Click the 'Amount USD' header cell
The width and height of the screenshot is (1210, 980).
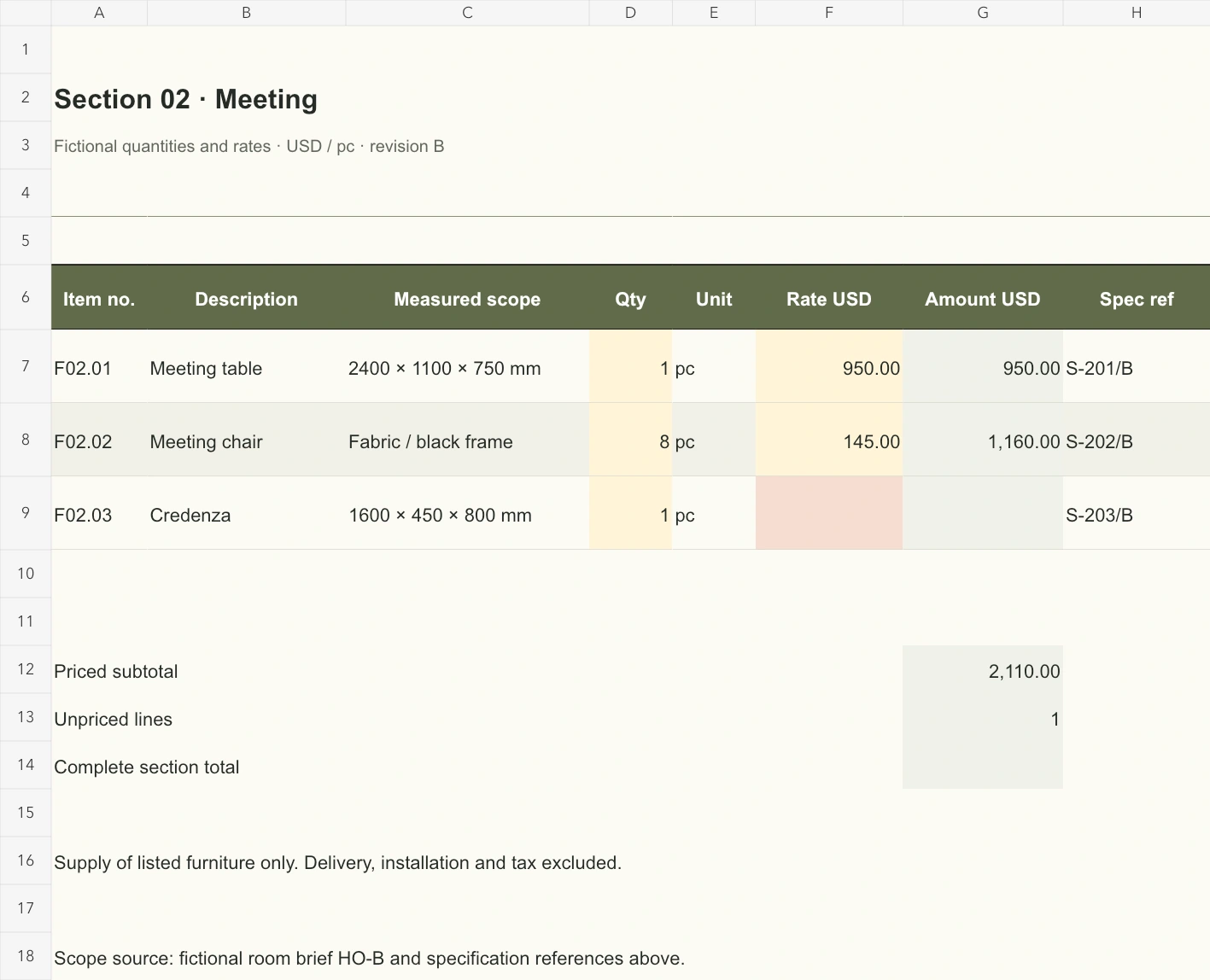click(983, 299)
